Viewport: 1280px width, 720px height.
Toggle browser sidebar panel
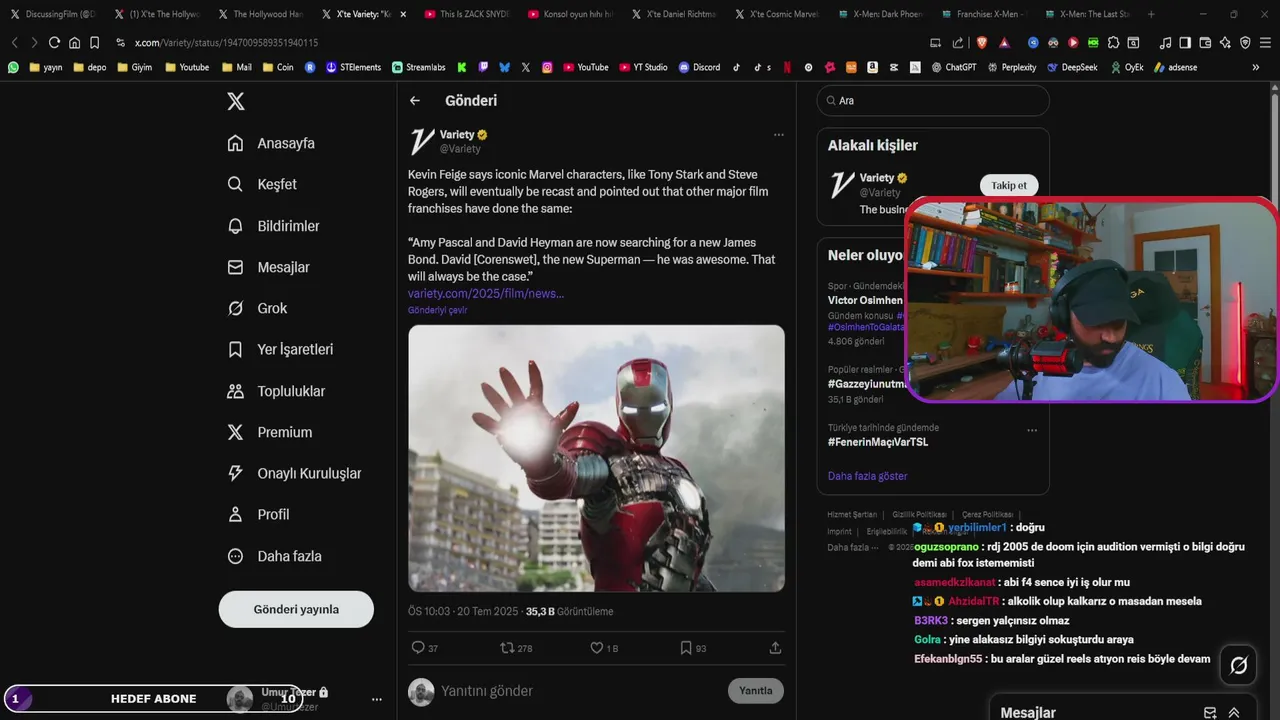pyautogui.click(x=1185, y=43)
